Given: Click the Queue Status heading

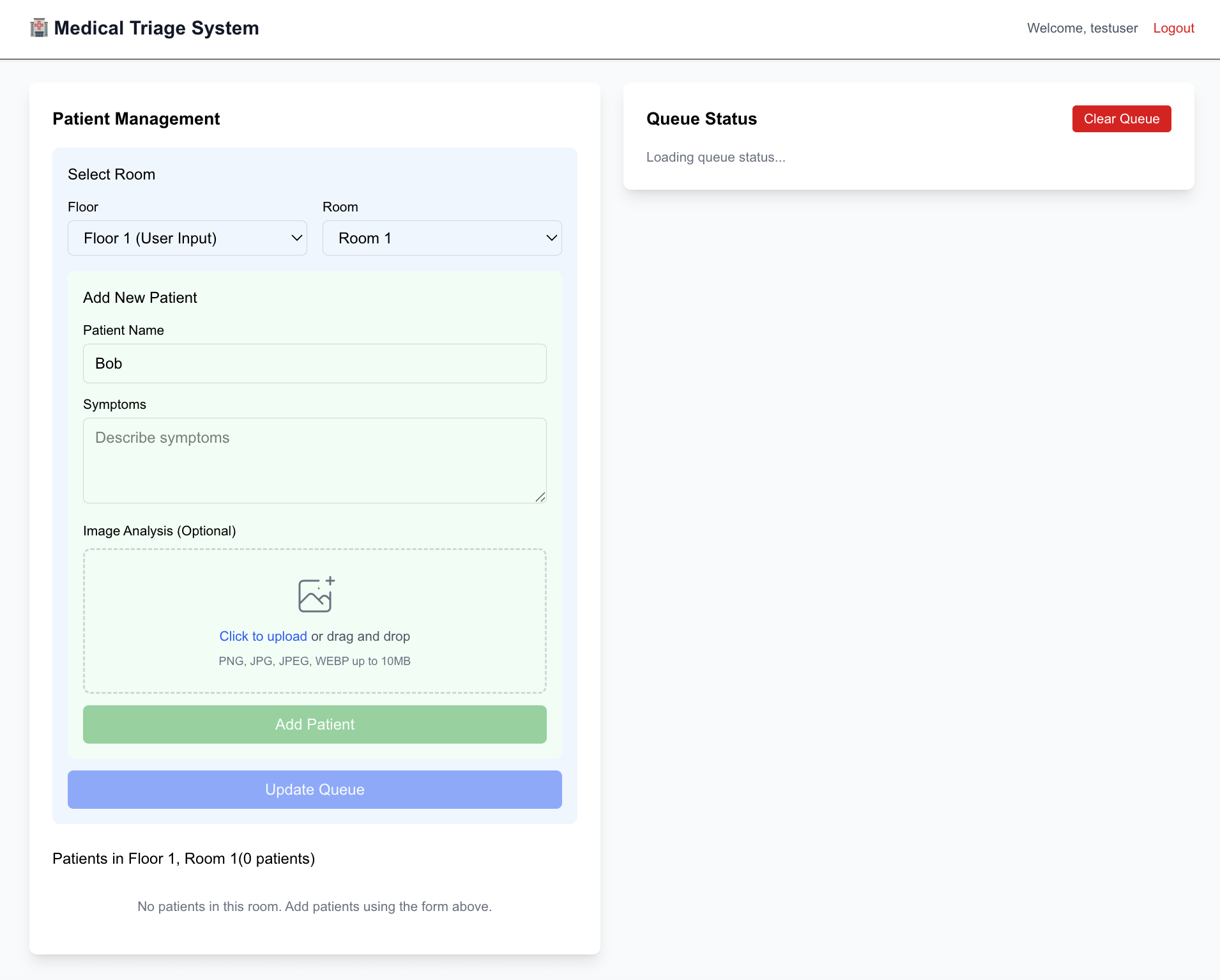Looking at the screenshot, I should click(701, 119).
